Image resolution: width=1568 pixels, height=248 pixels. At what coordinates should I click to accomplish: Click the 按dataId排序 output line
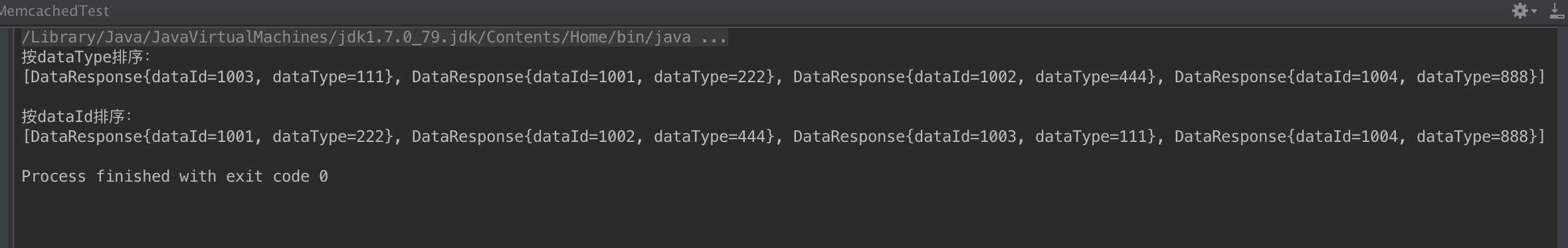coord(76,117)
